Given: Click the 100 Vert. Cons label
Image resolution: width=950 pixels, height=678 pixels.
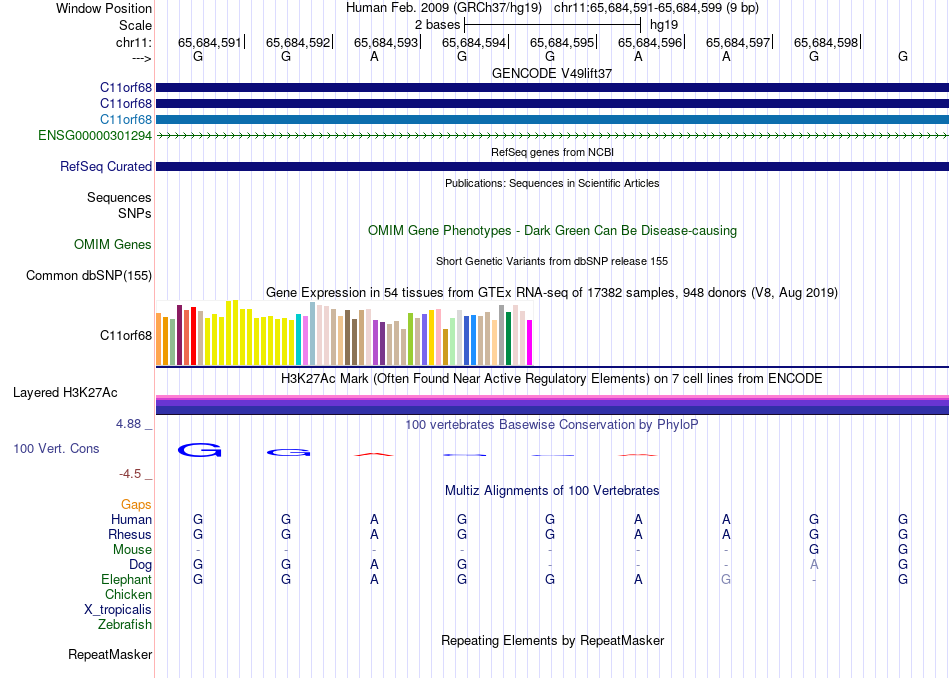Looking at the screenshot, I should (x=56, y=448).
